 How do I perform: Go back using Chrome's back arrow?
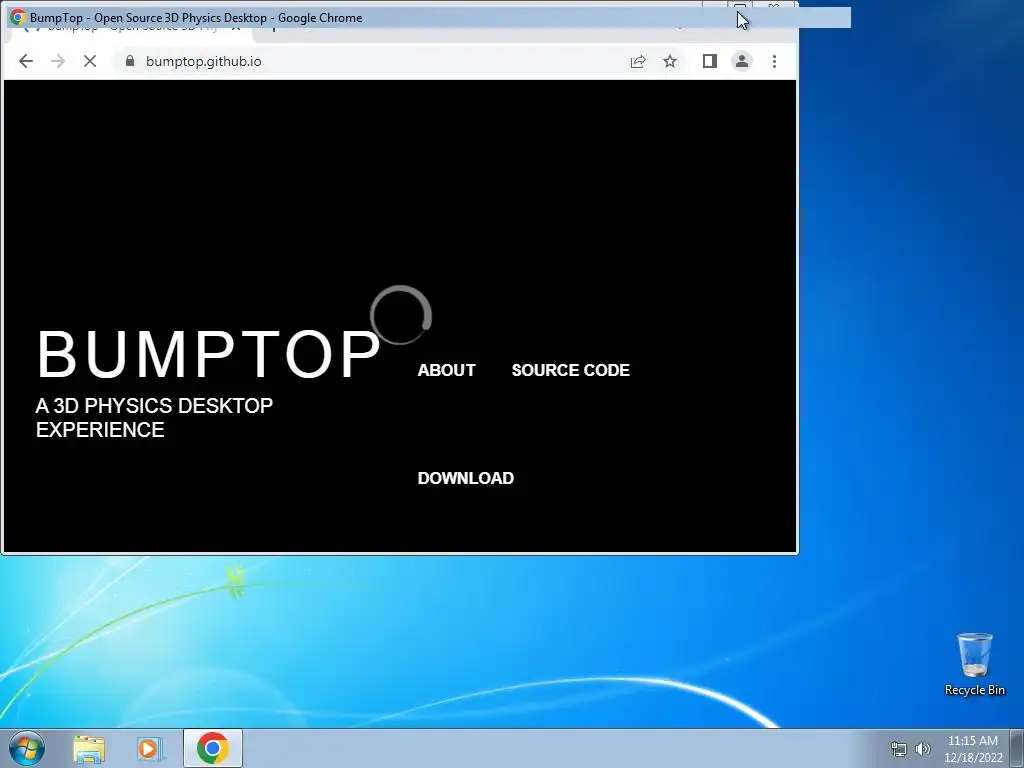pos(25,61)
